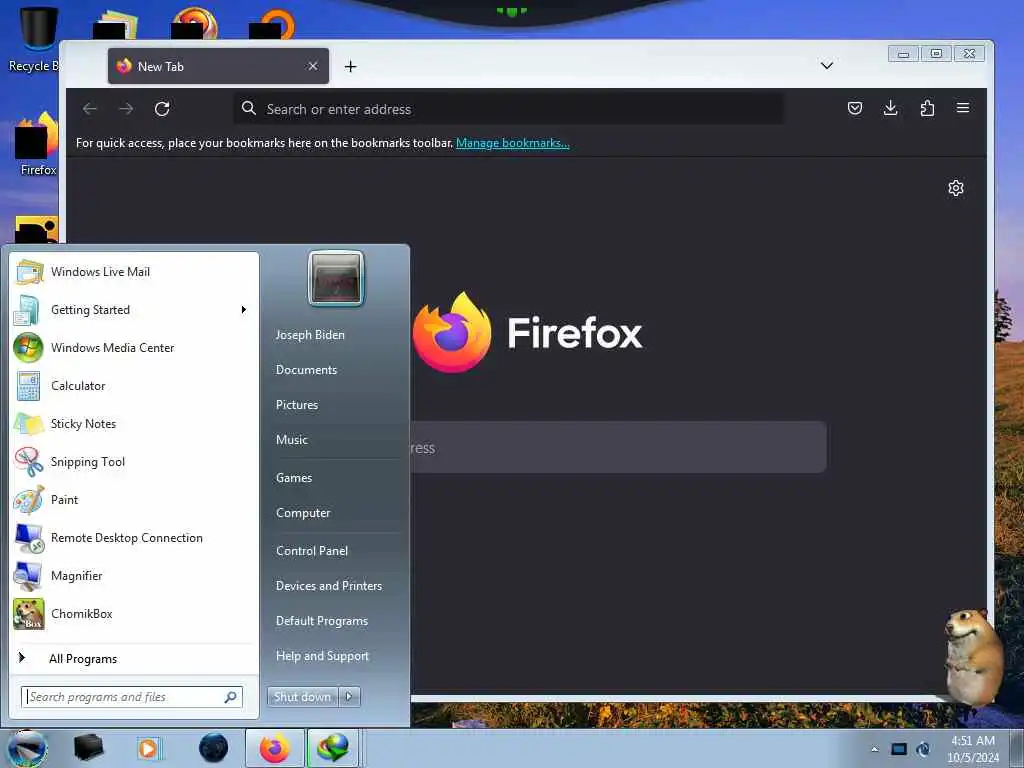Expand the Getting Started submenu arrow

244,310
